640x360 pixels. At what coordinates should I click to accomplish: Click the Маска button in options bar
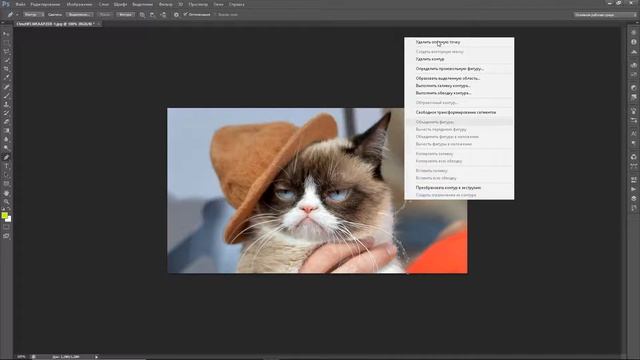104,14
